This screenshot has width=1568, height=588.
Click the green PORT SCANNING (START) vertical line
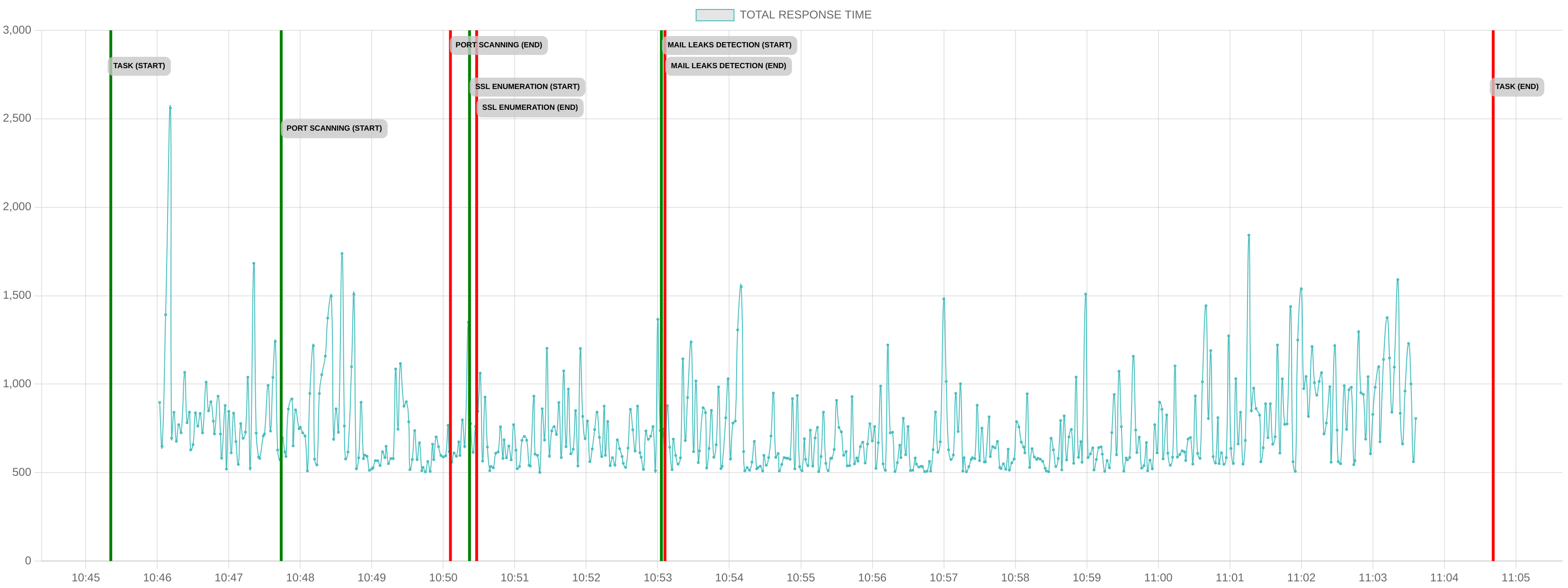click(281, 295)
